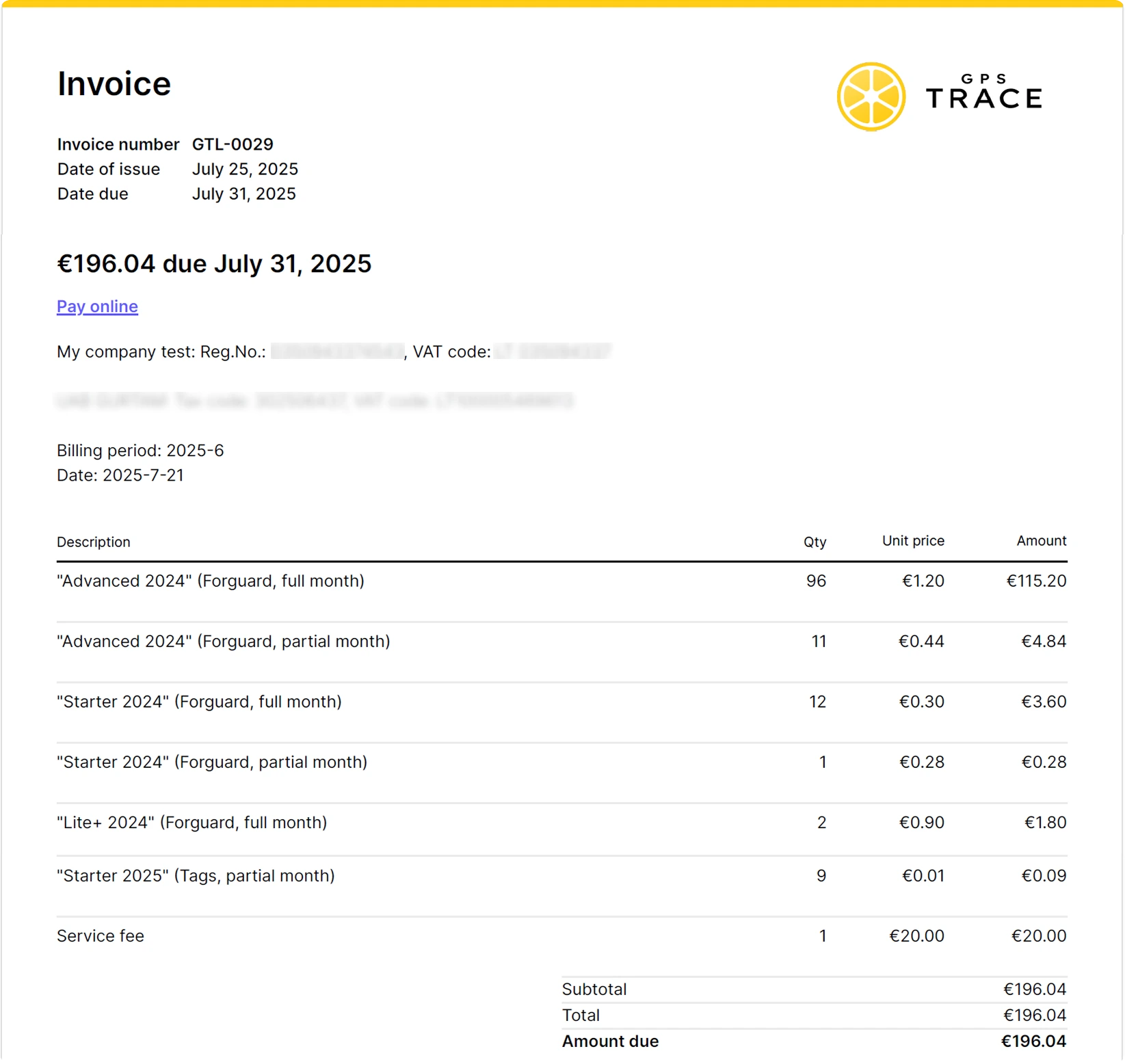Click the GPS Trace lemon logo
The image size is (1125, 1064).
tap(871, 96)
